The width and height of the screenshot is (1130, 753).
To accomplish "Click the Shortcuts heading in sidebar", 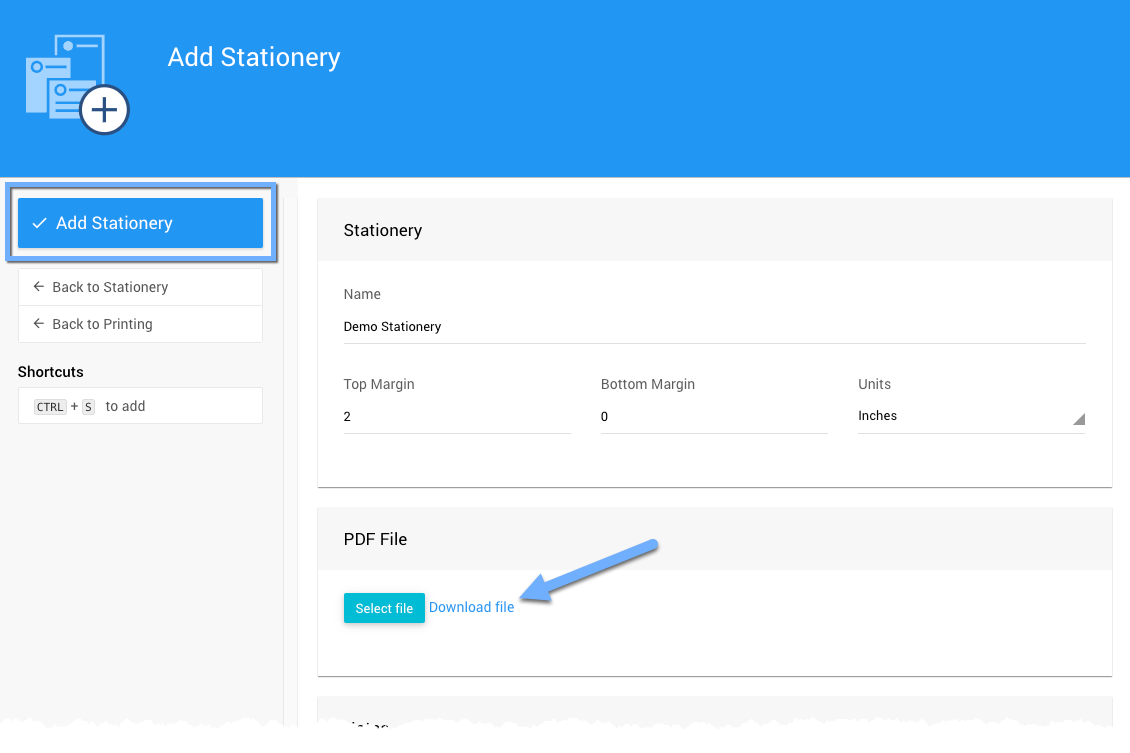I will 51,372.
